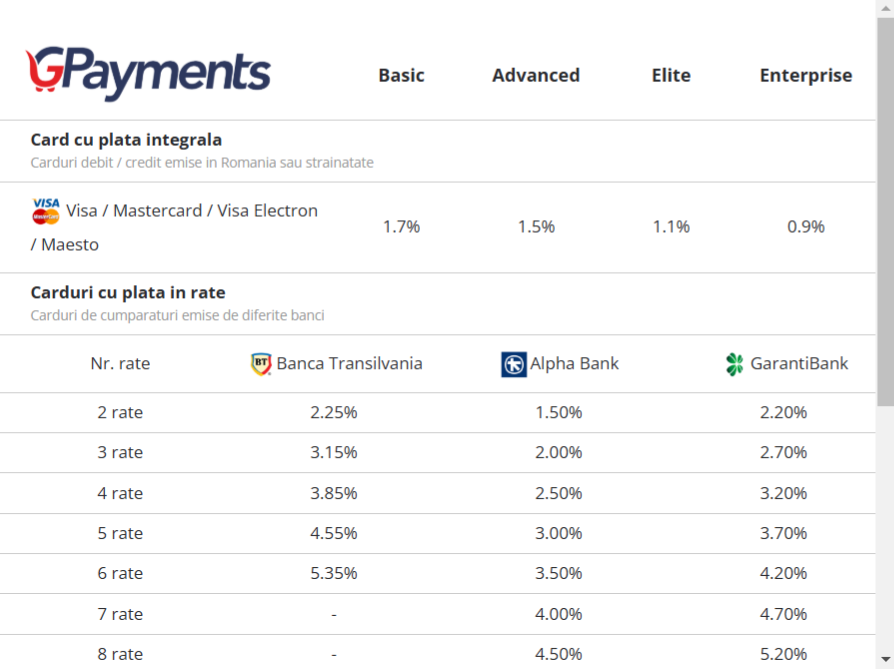894x669 pixels.
Task: Click GarantiBank 2.70% cell
Action: tap(783, 452)
